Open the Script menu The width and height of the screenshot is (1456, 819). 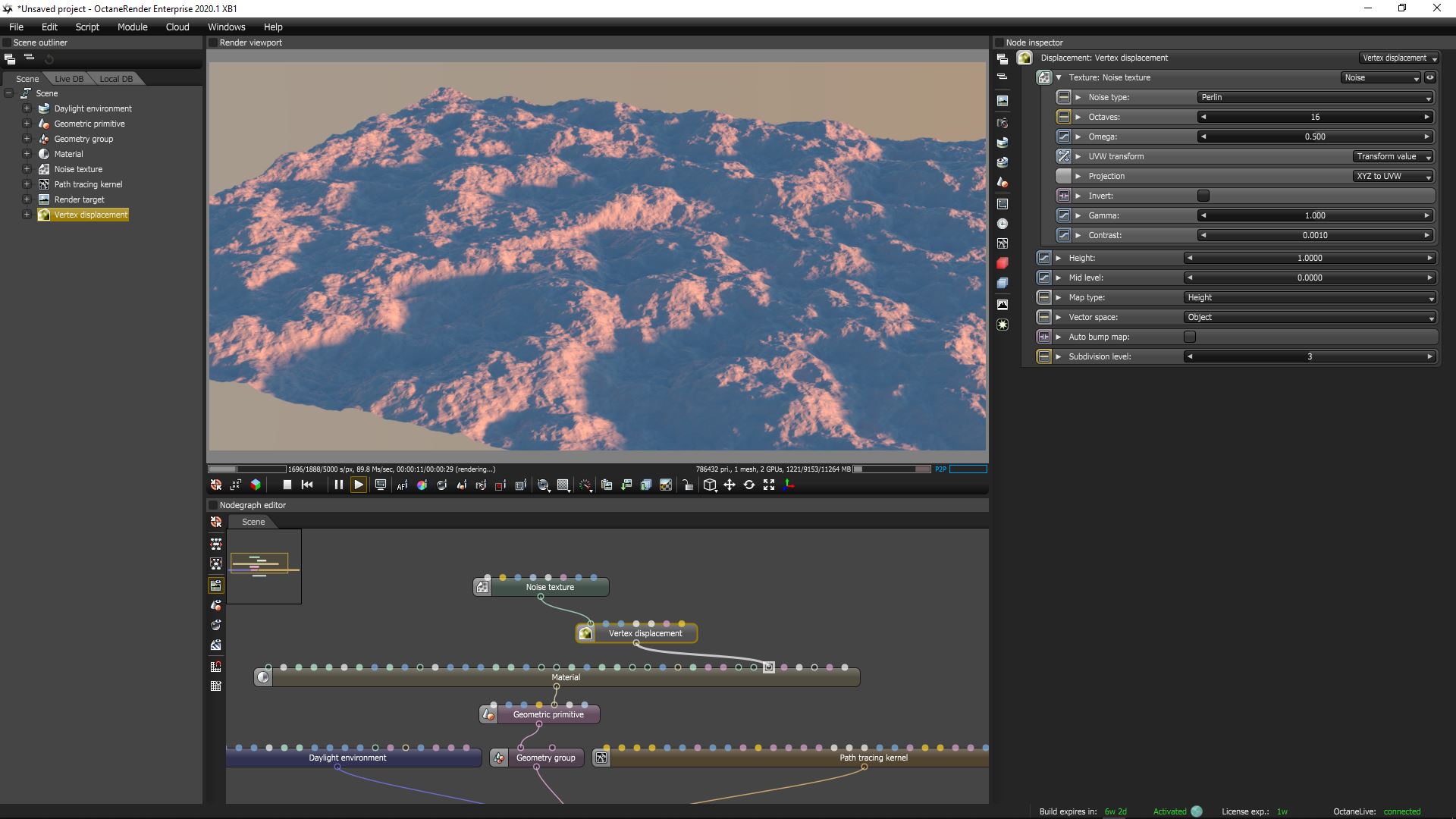(x=86, y=27)
